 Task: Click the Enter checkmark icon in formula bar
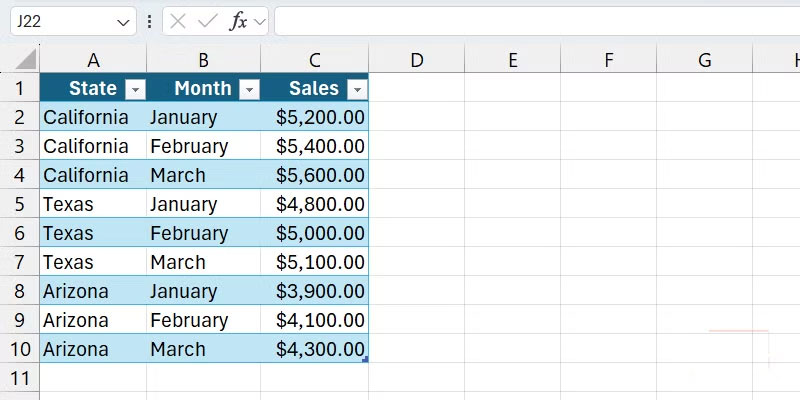[208, 21]
